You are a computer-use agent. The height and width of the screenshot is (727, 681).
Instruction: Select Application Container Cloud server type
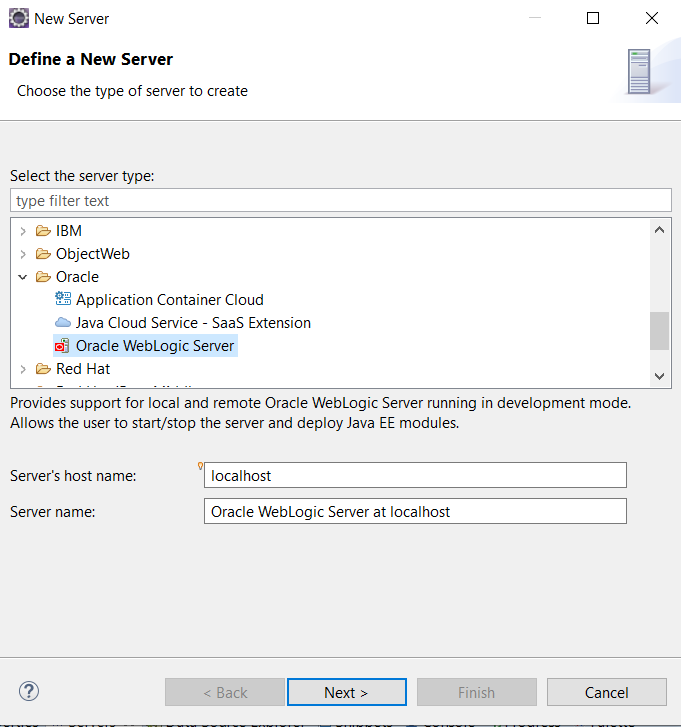pos(170,300)
